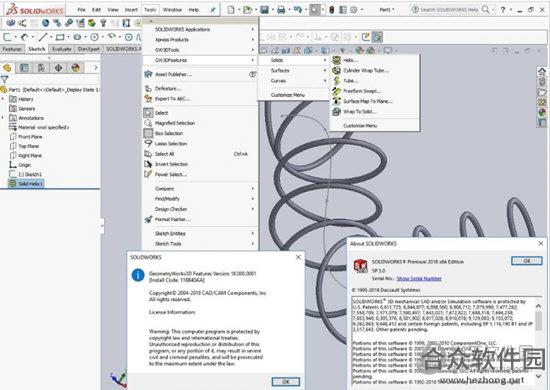Select Solid Helix1 in feature tree

click(26, 183)
